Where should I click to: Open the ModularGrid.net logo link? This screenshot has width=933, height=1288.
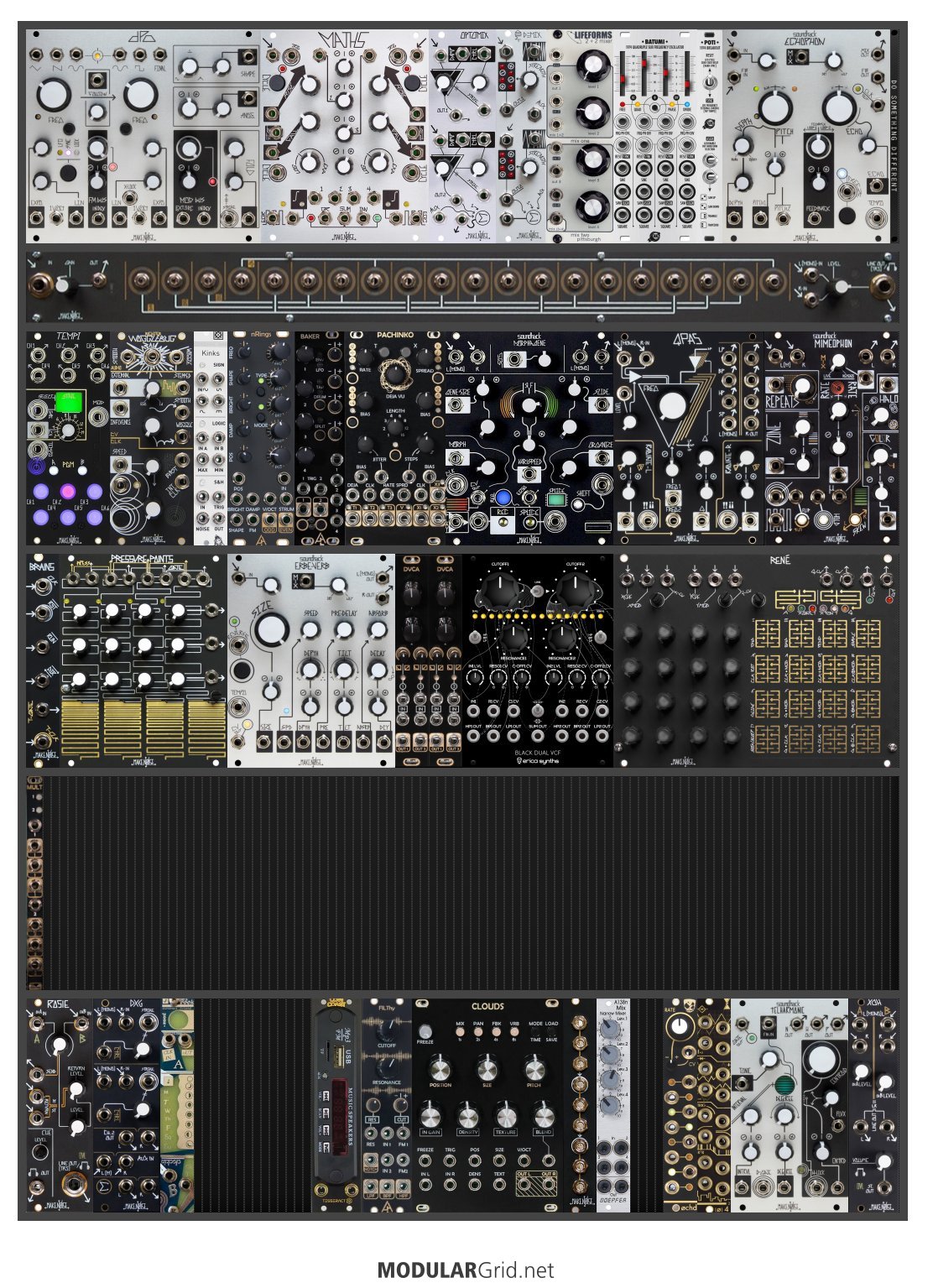click(466, 1270)
